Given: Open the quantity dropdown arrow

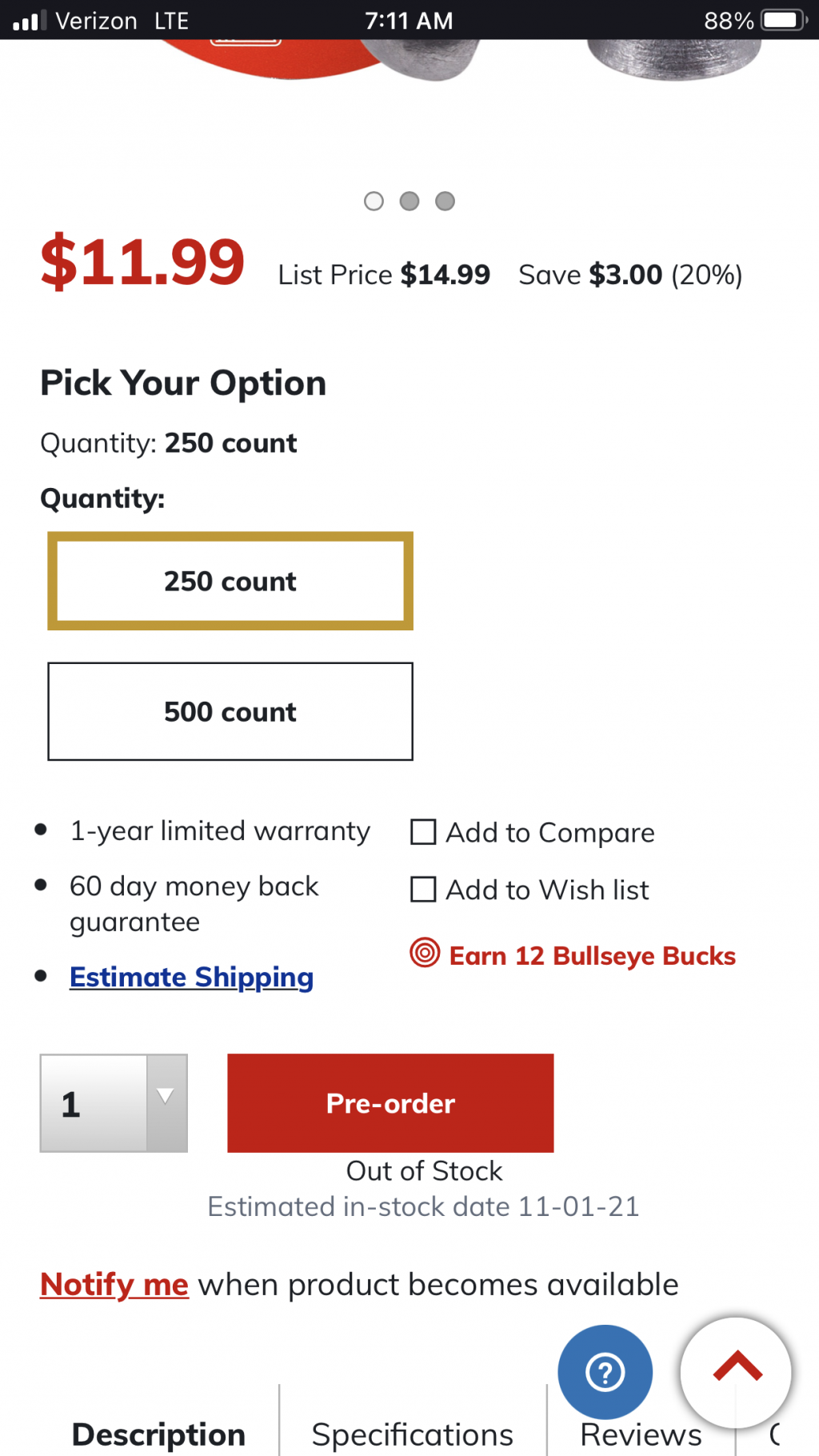Looking at the screenshot, I should 166,1103.
